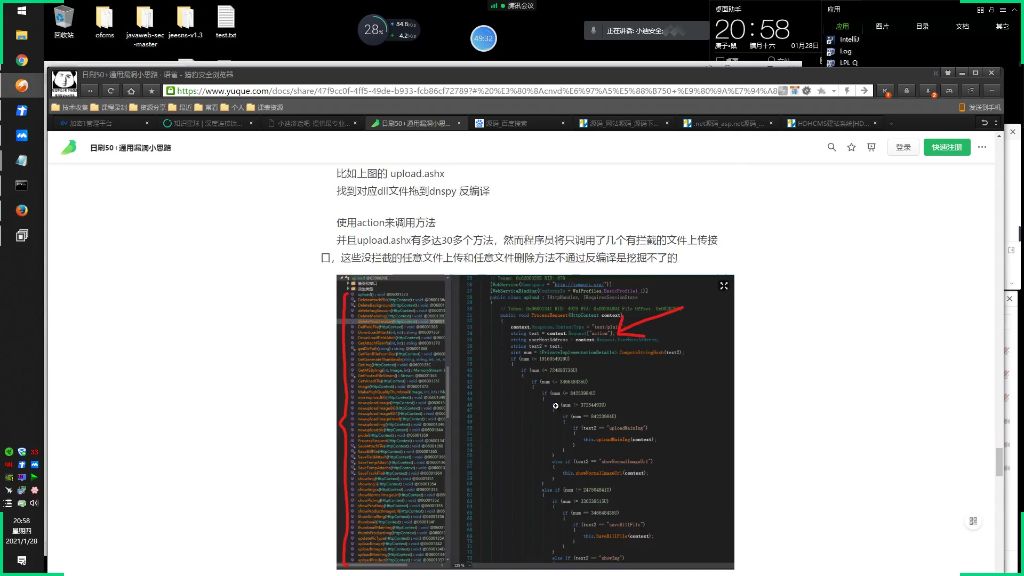The height and width of the screenshot is (576, 1024).
Task: Click the 登录 login button
Action: click(x=903, y=148)
